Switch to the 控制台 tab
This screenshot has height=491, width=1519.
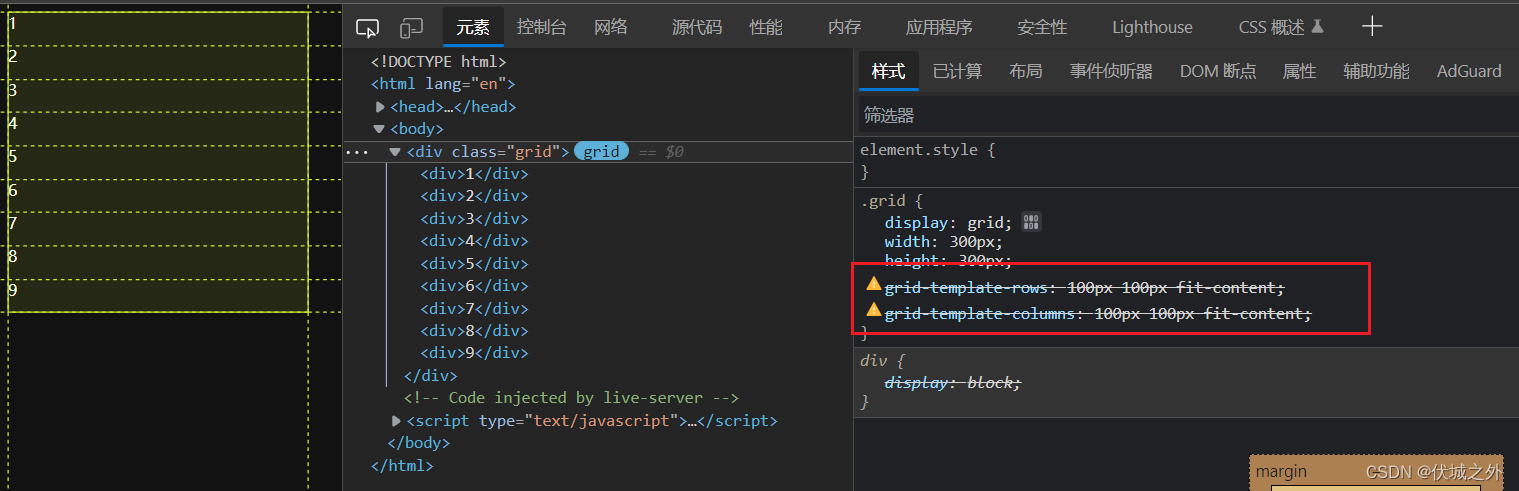pos(542,27)
